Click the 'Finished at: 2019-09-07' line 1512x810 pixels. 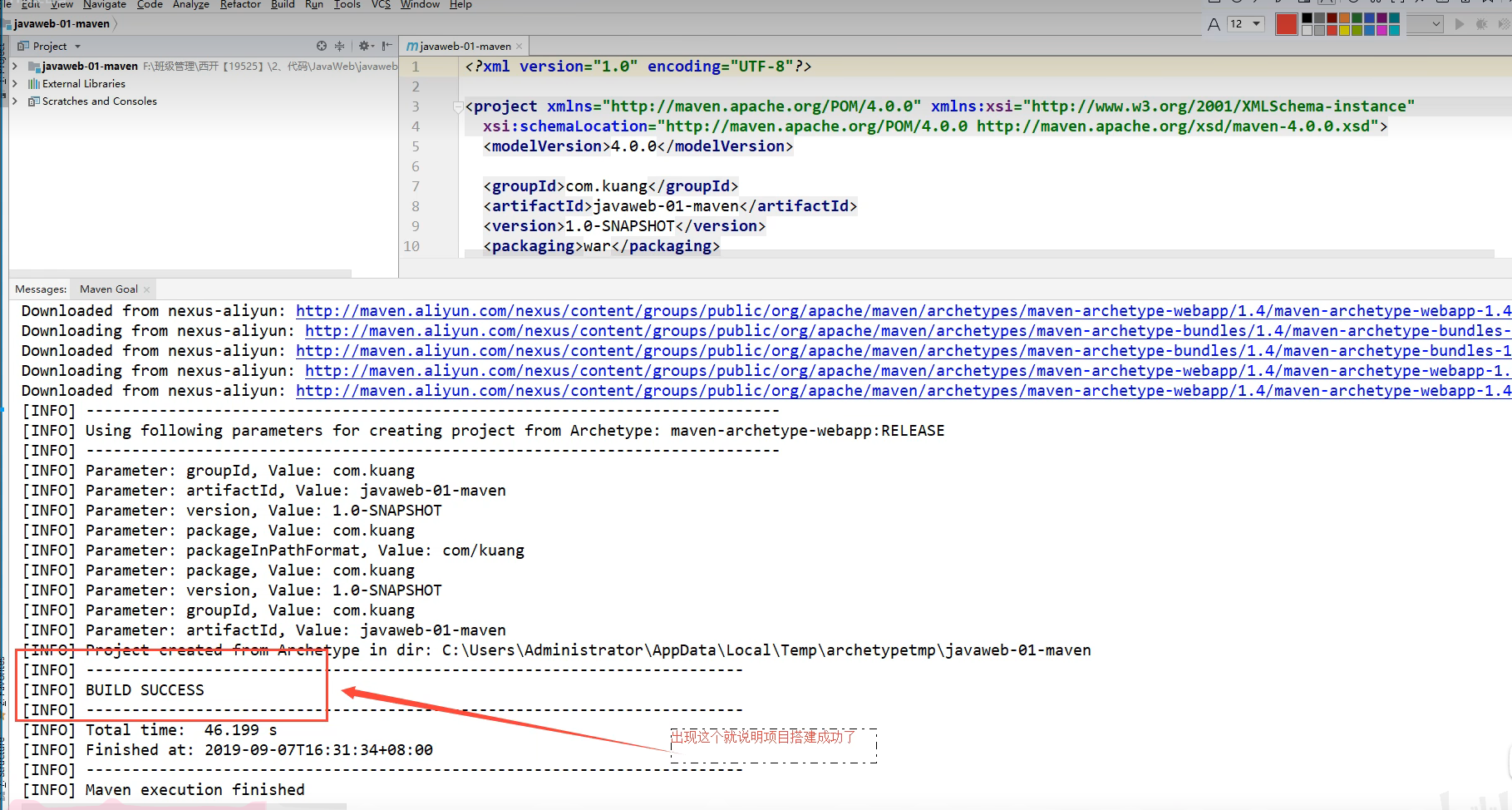coord(228,750)
